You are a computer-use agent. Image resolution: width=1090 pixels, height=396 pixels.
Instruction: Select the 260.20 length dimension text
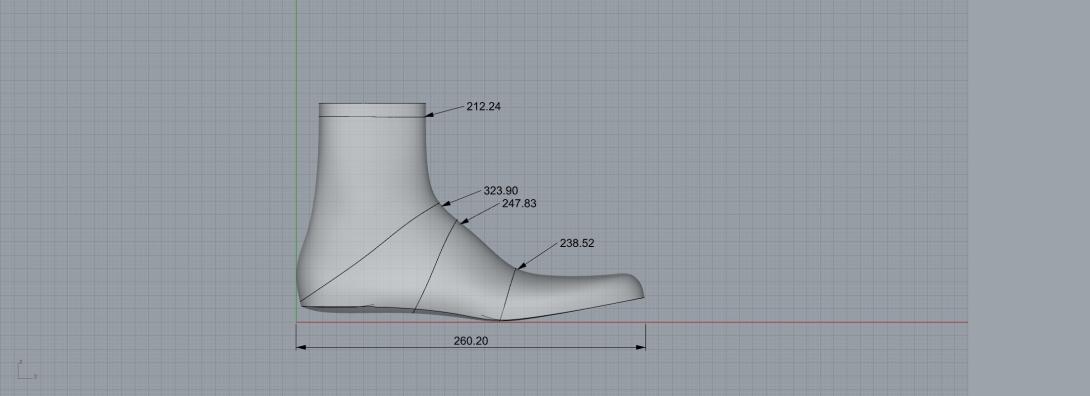pyautogui.click(x=471, y=340)
